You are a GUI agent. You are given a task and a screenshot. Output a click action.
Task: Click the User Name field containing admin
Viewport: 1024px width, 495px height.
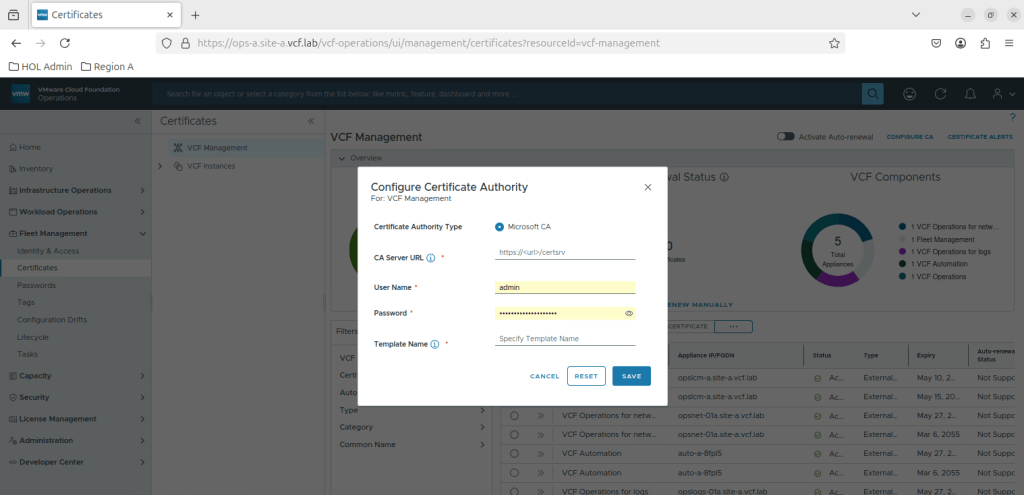coord(565,287)
